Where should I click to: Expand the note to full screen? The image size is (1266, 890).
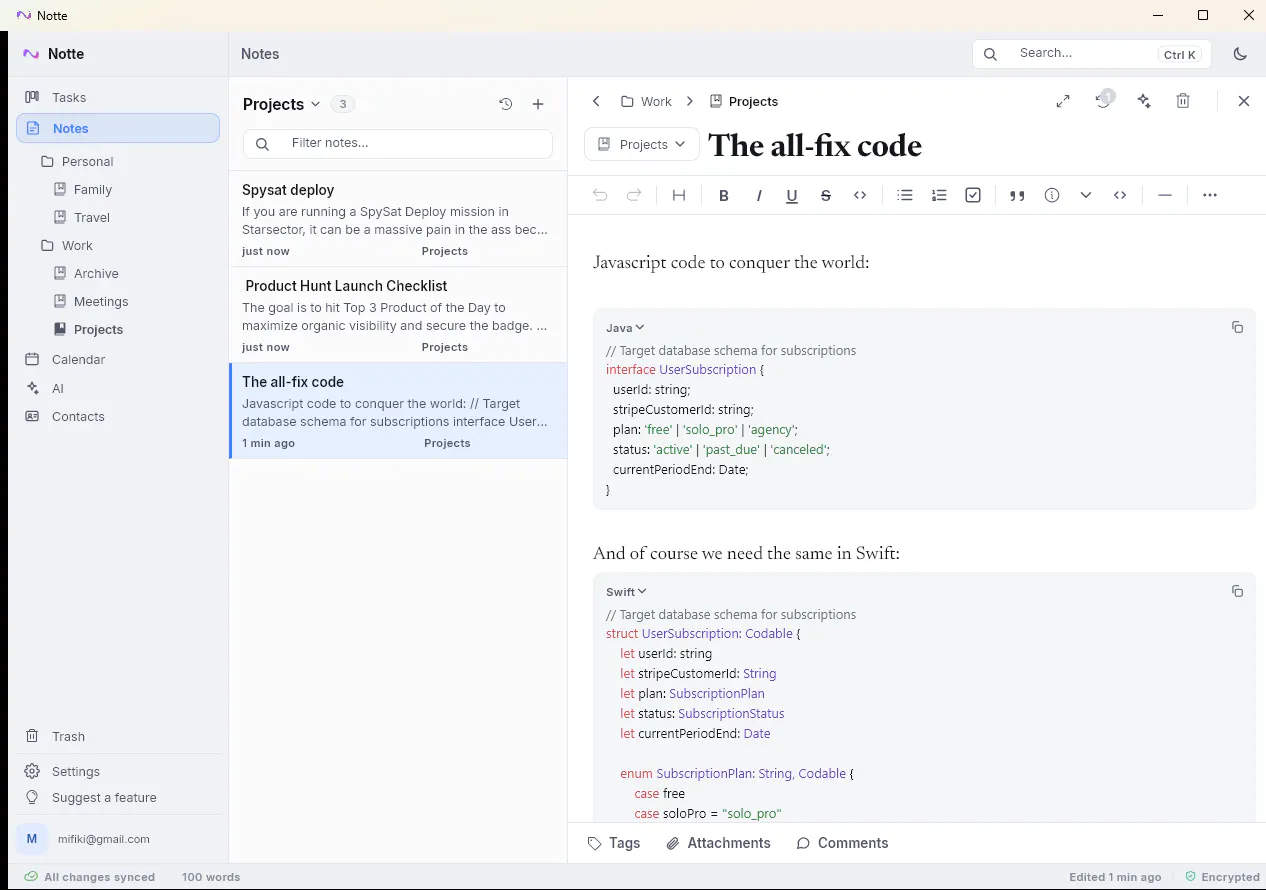pyautogui.click(x=1063, y=101)
